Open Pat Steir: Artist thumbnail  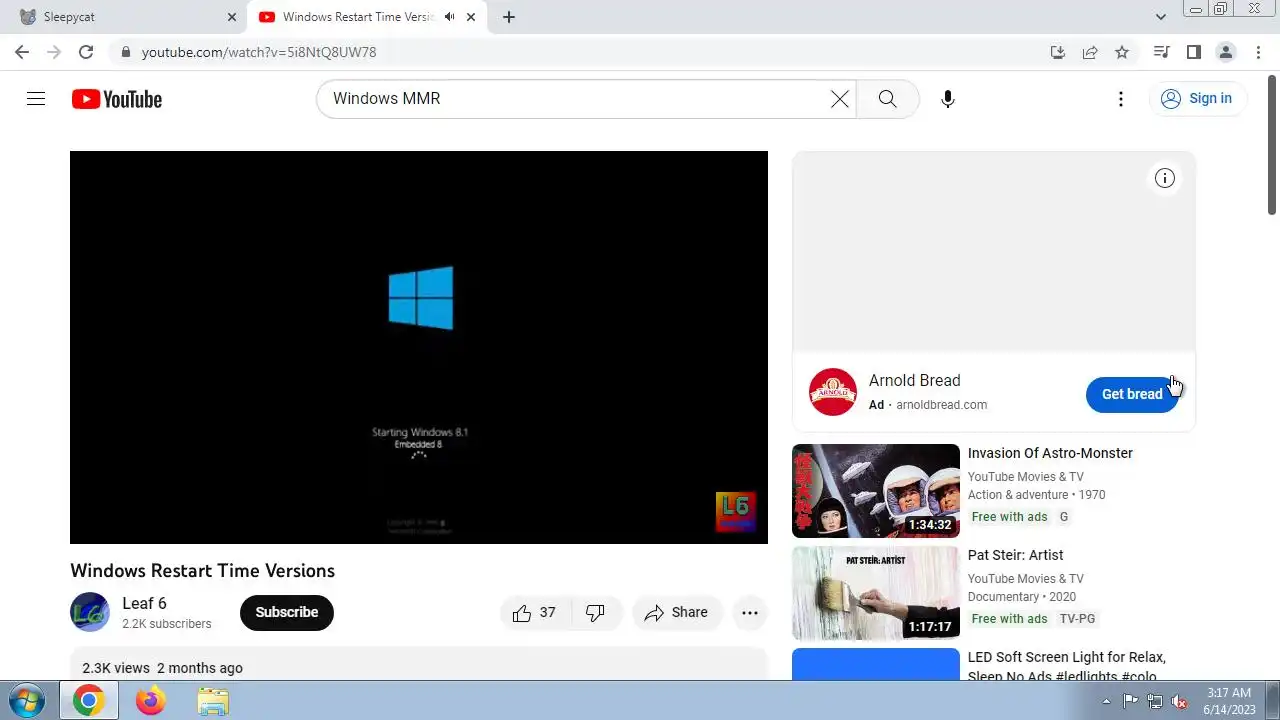[876, 593]
